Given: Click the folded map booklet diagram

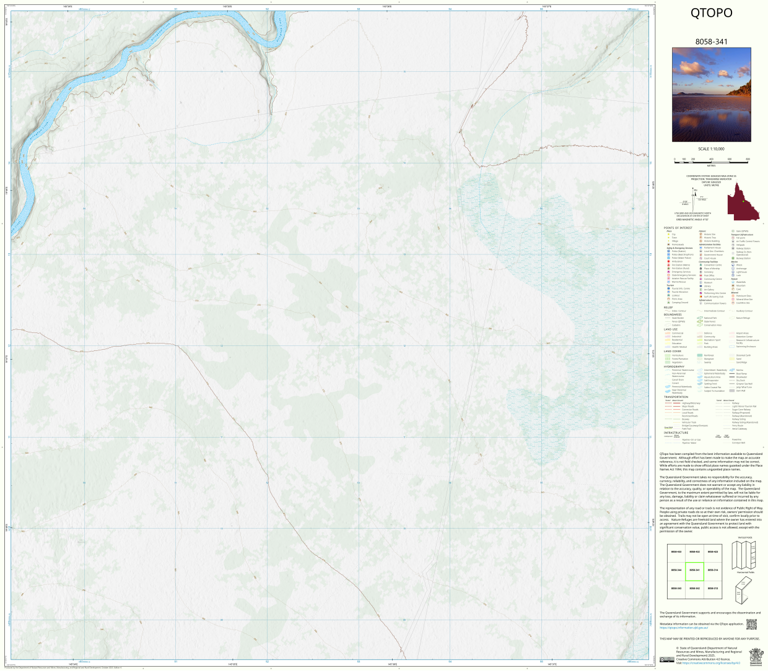Looking at the screenshot, I should 744,590.
